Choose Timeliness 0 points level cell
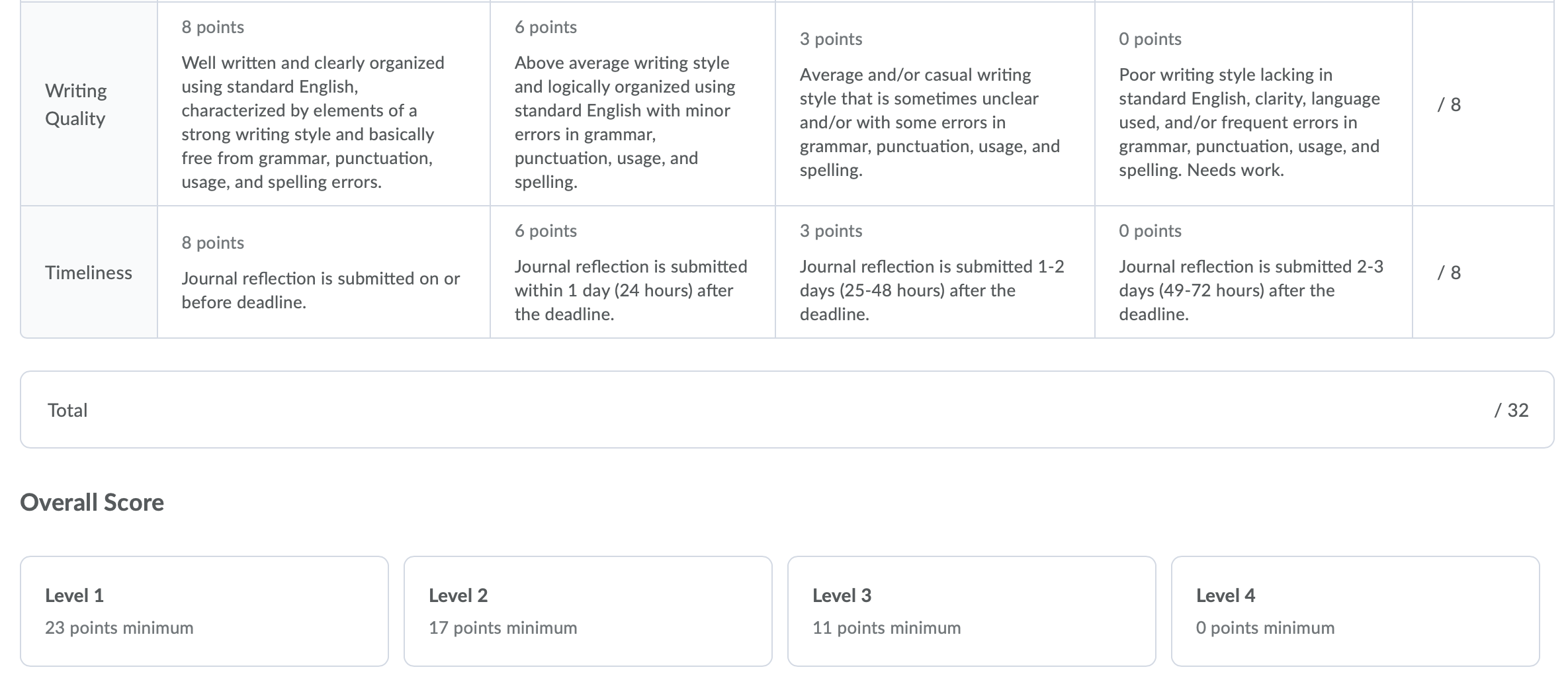 tap(1254, 272)
